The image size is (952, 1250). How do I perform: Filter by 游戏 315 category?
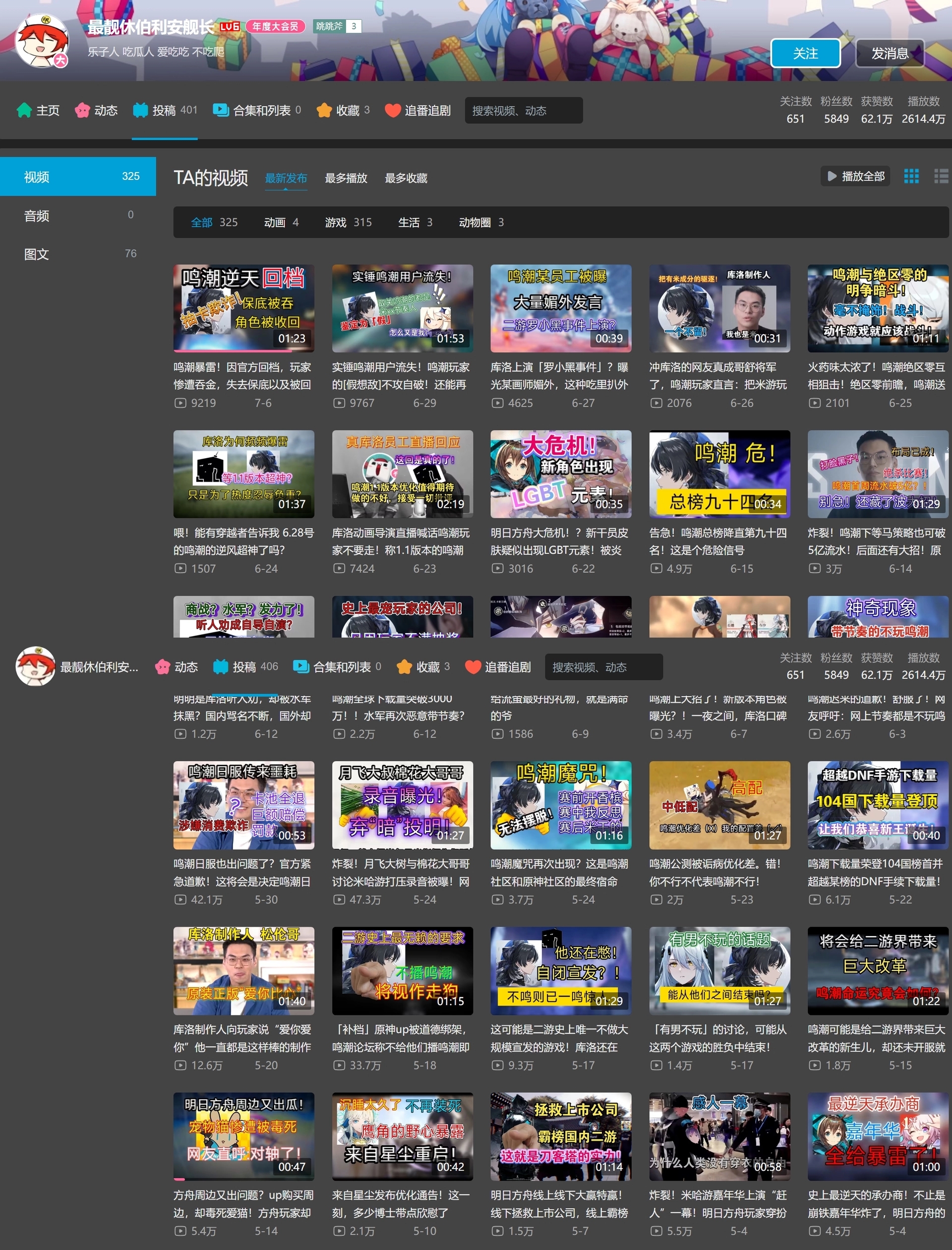348,222
